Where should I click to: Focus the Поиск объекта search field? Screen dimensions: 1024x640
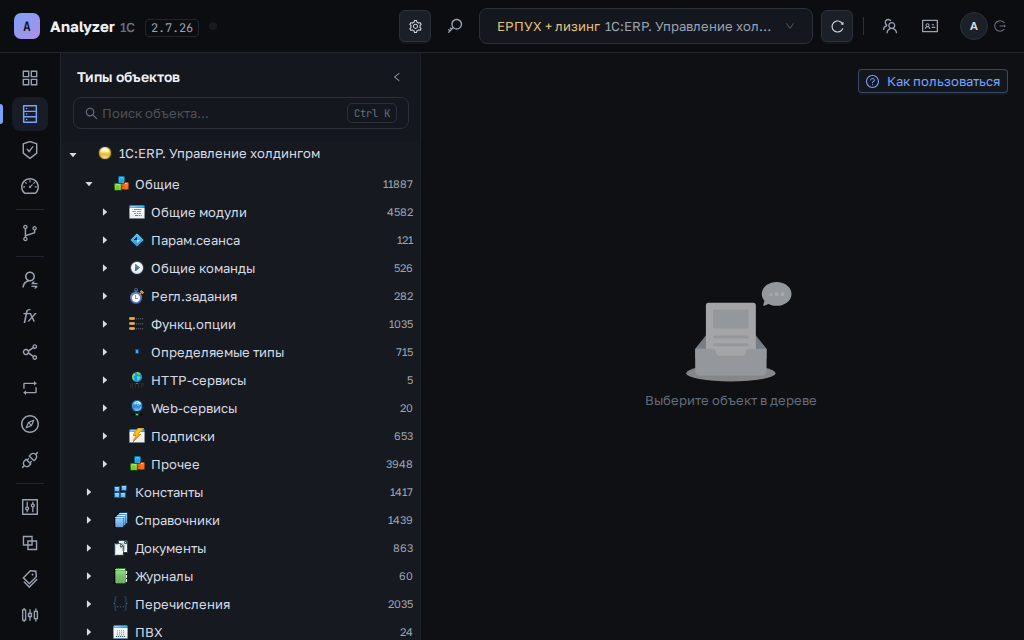click(241, 113)
